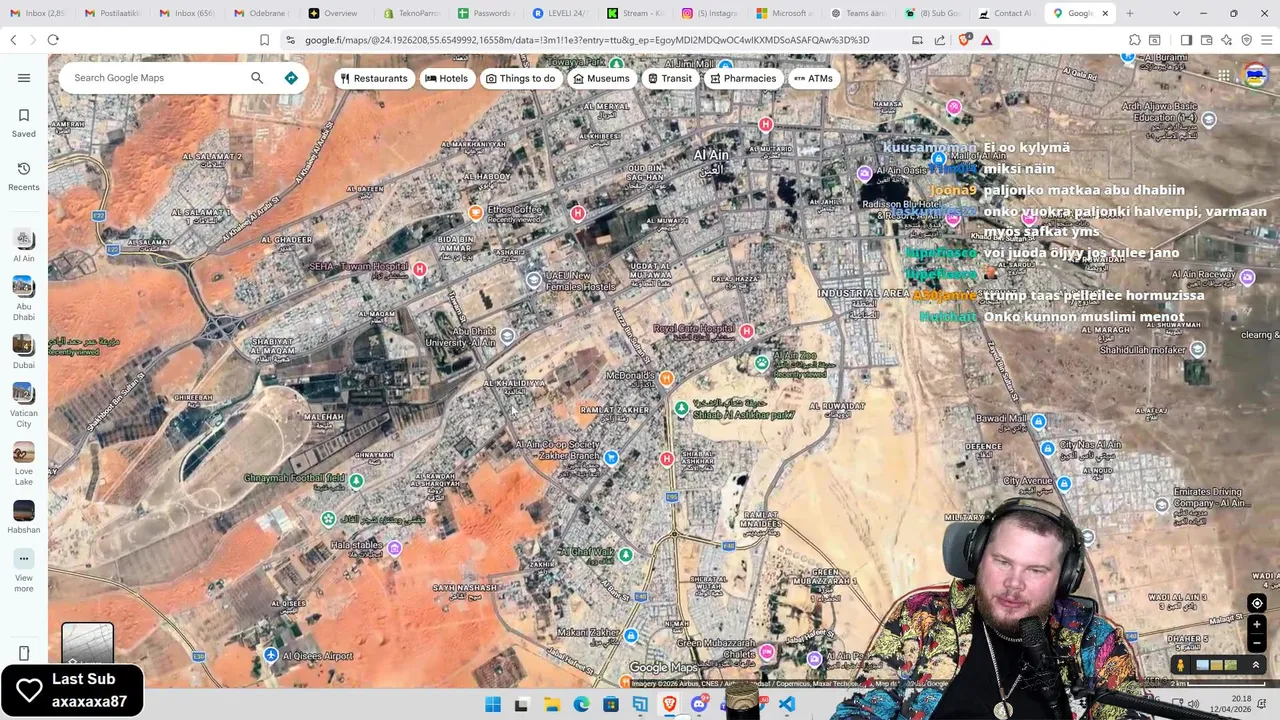Click the send-to-phone icon in the sidebar

point(24,654)
